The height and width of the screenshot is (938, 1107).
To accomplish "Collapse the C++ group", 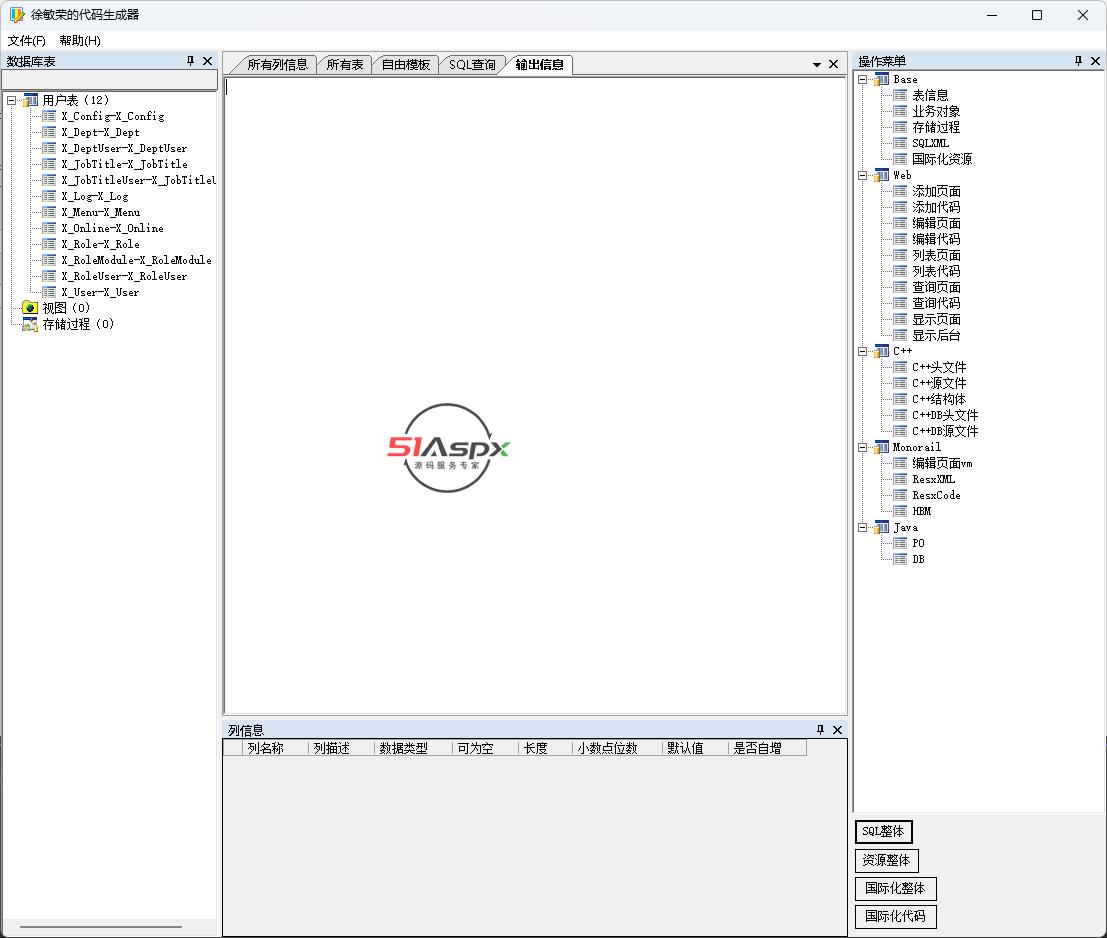I will point(862,351).
